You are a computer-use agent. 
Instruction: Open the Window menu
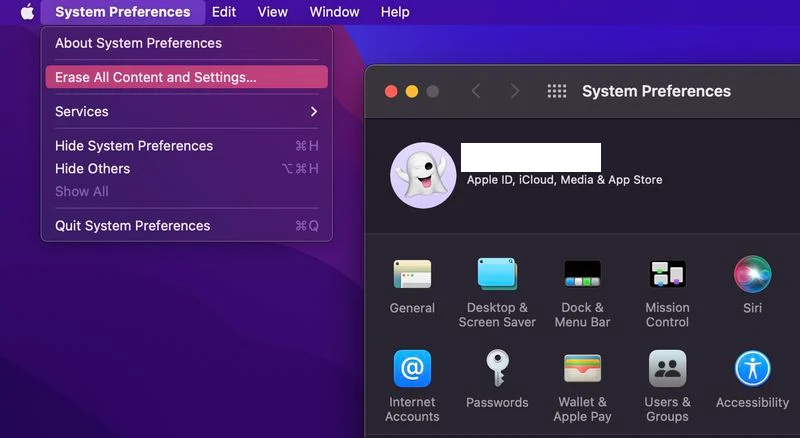[334, 12]
